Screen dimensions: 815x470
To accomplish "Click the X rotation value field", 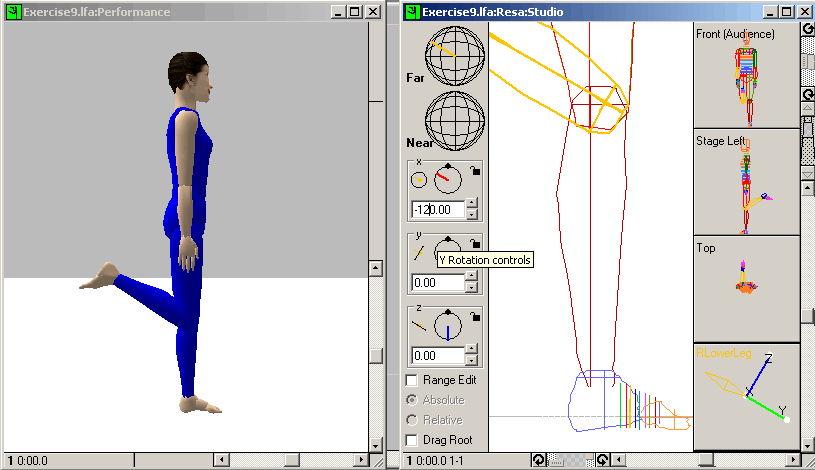I will [438, 210].
